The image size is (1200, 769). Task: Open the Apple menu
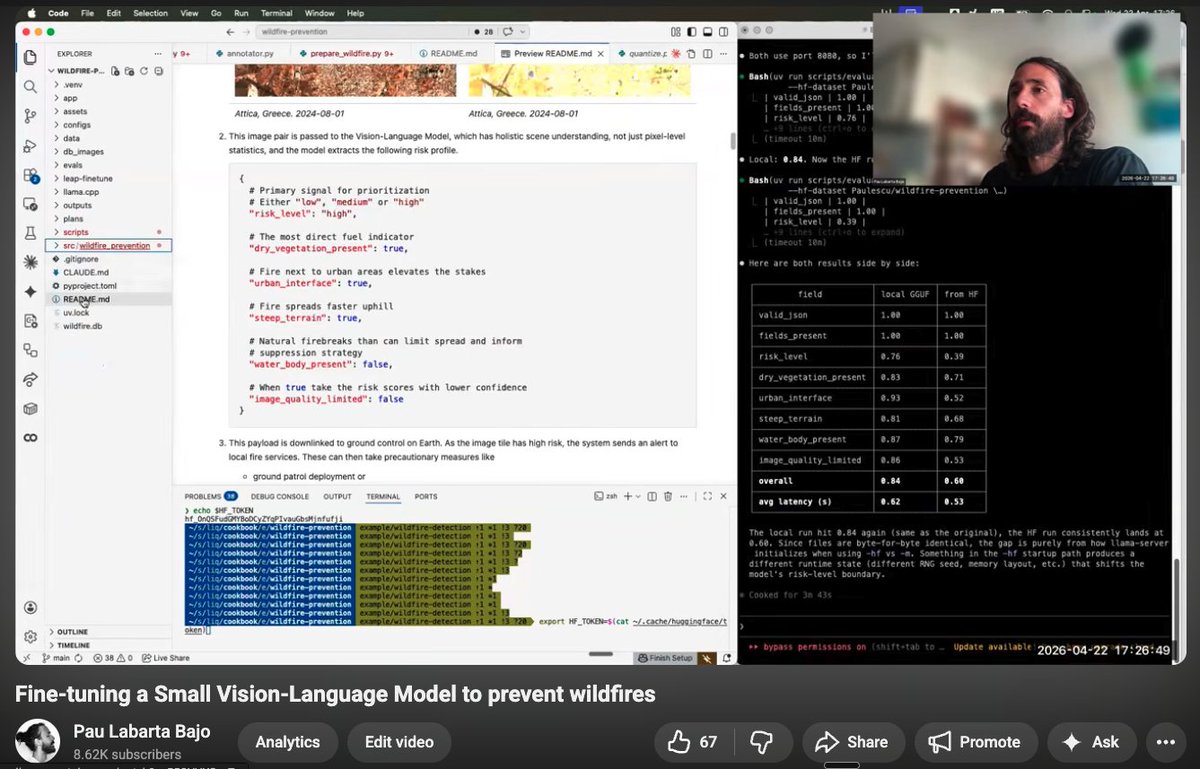tap(33, 13)
